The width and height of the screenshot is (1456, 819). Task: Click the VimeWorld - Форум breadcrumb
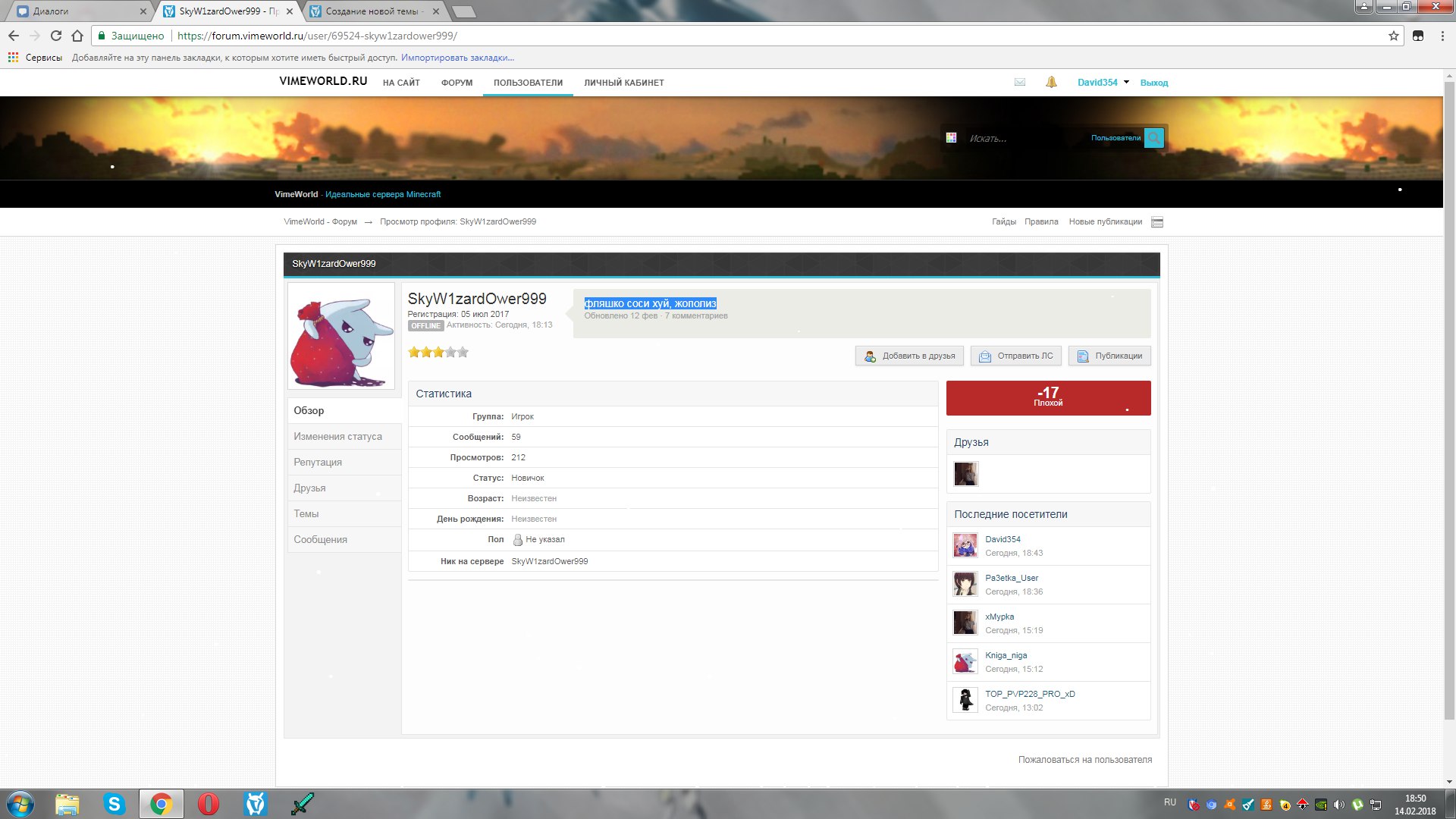320,222
